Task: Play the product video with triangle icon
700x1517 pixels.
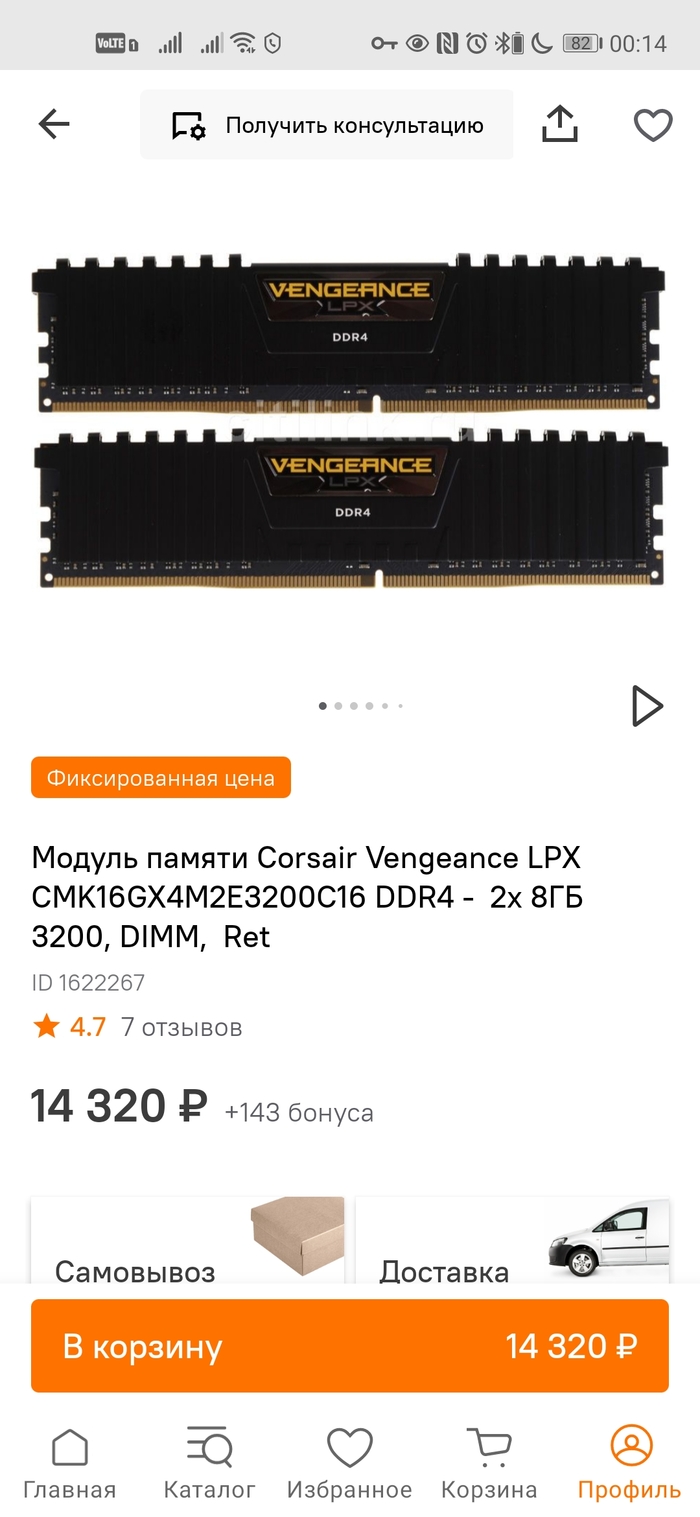Action: [x=647, y=706]
